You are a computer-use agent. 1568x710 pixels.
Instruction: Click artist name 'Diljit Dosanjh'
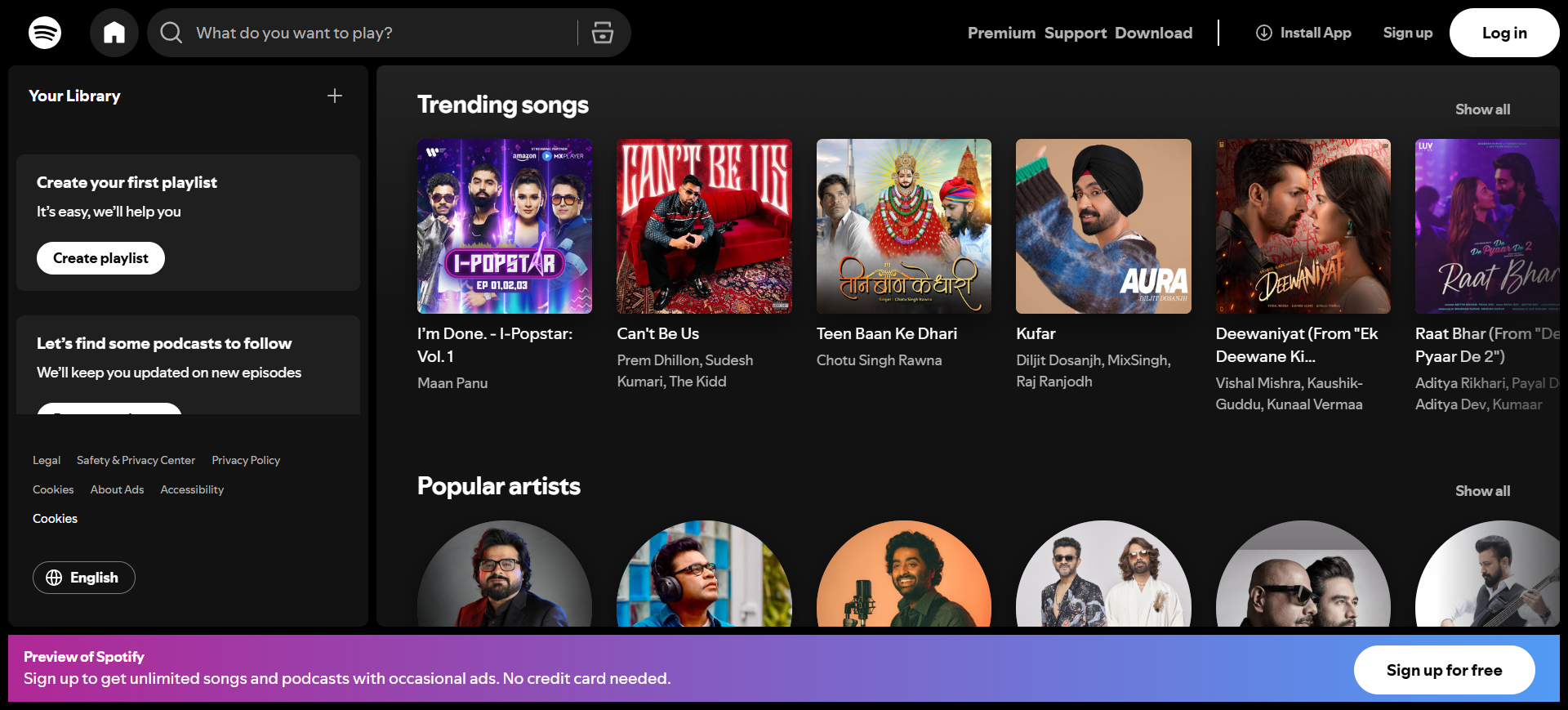(x=1058, y=360)
